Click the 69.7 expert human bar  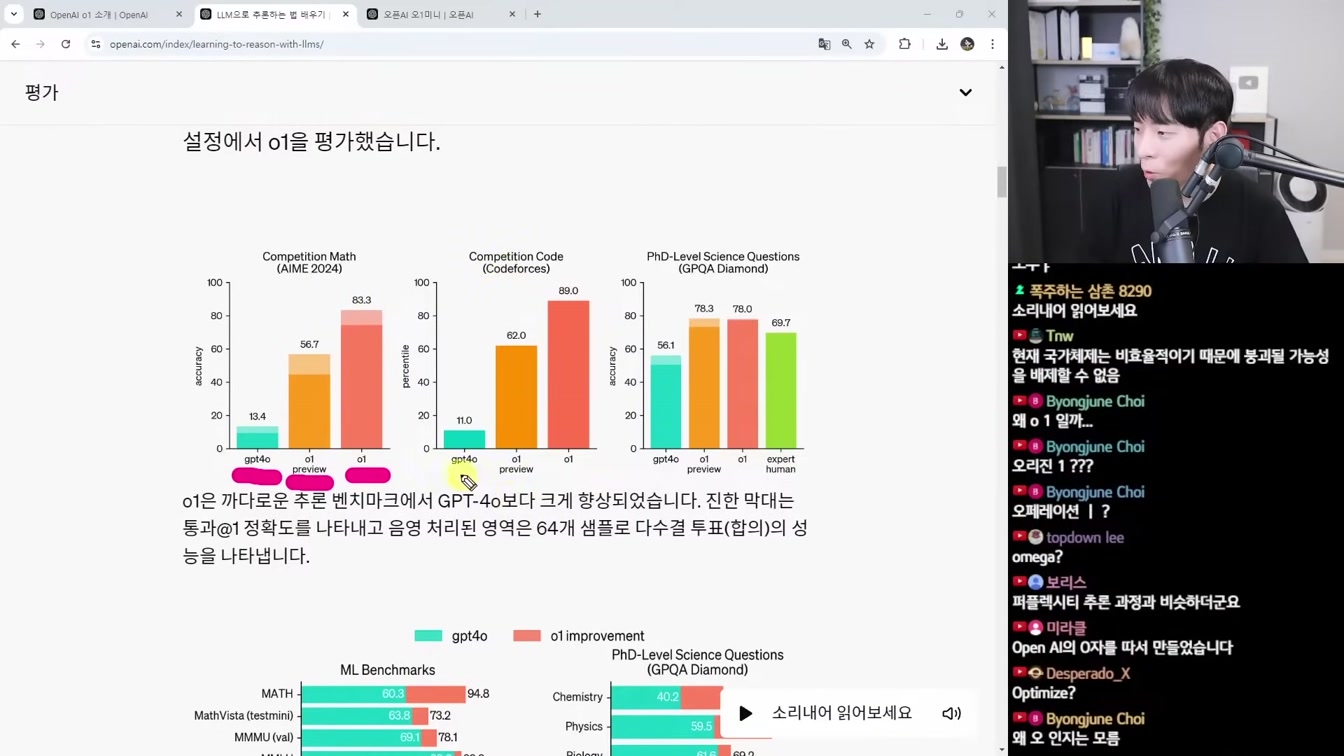[x=781, y=390]
